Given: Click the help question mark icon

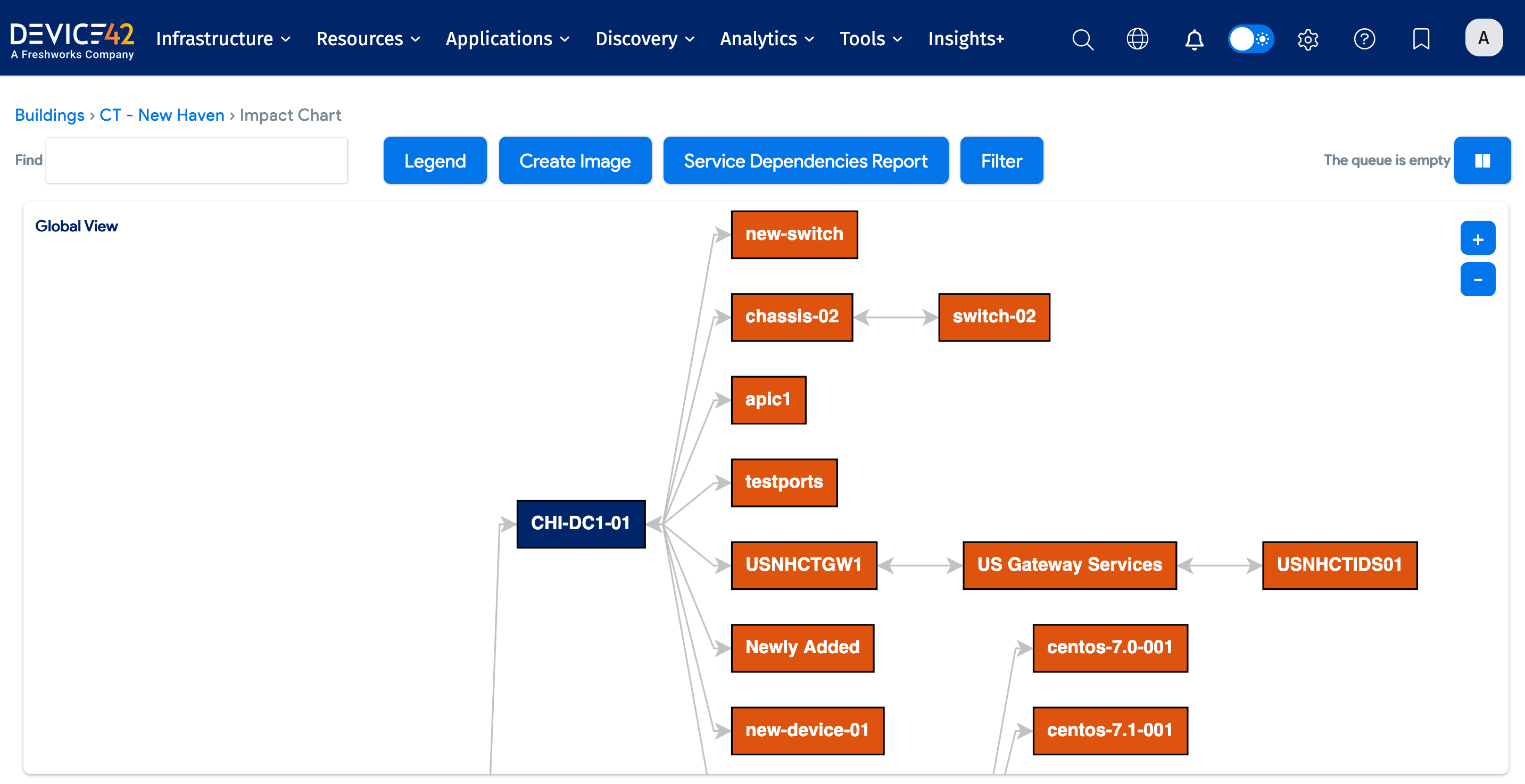Looking at the screenshot, I should coord(1364,39).
